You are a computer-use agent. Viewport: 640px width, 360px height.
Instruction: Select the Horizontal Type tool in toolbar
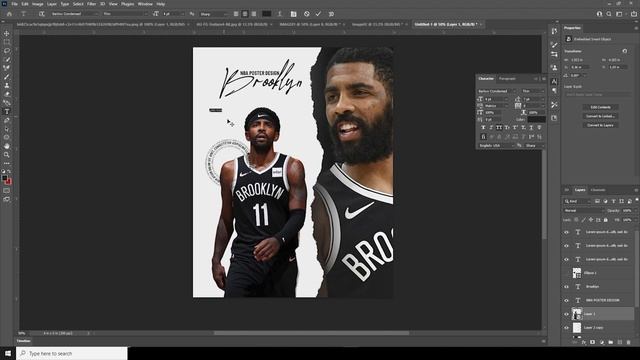tap(7, 111)
